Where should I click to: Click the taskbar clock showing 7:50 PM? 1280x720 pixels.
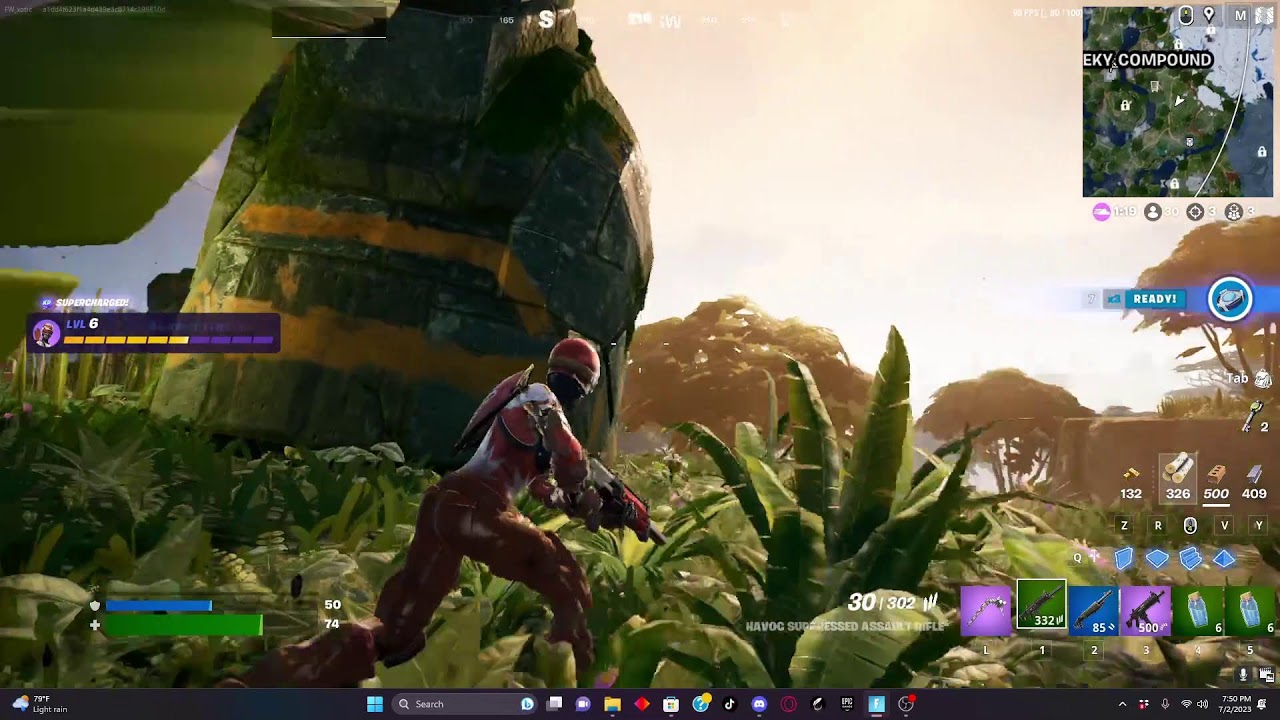(x=1236, y=704)
